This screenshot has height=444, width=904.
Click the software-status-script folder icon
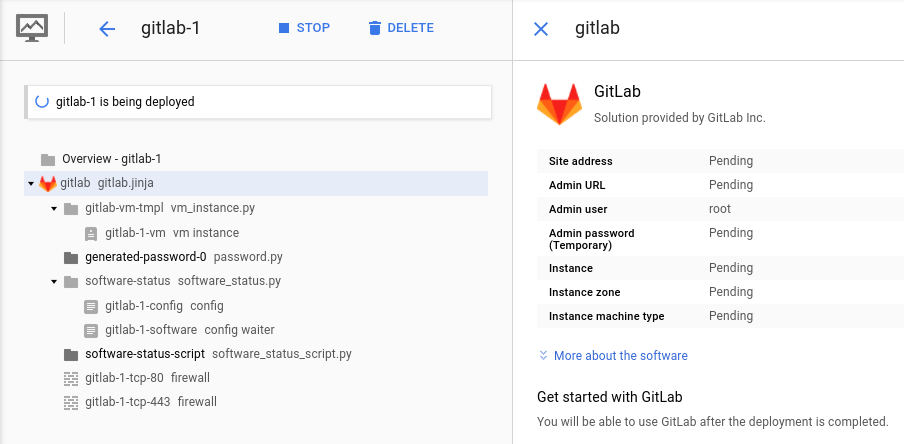tap(71, 354)
